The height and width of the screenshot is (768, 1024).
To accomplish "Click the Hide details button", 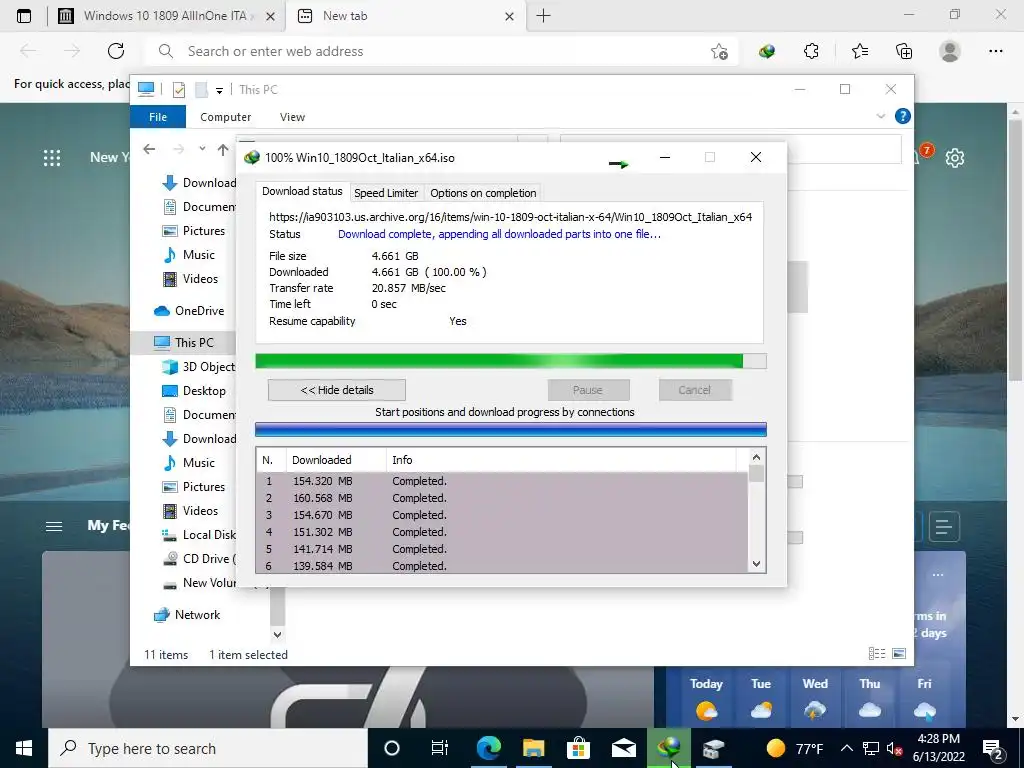I will [x=336, y=390].
